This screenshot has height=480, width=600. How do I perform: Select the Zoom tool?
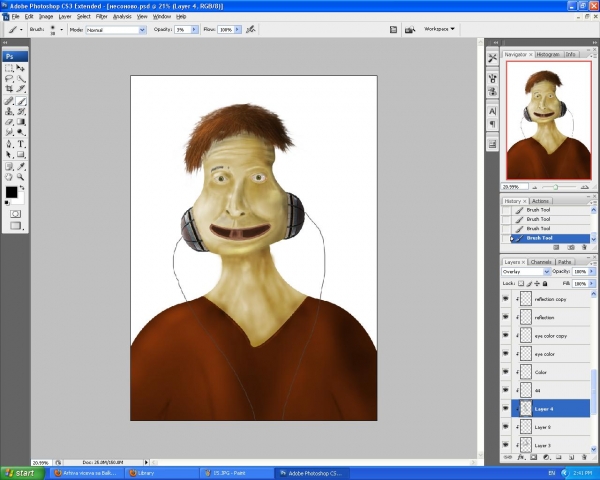click(x=21, y=177)
